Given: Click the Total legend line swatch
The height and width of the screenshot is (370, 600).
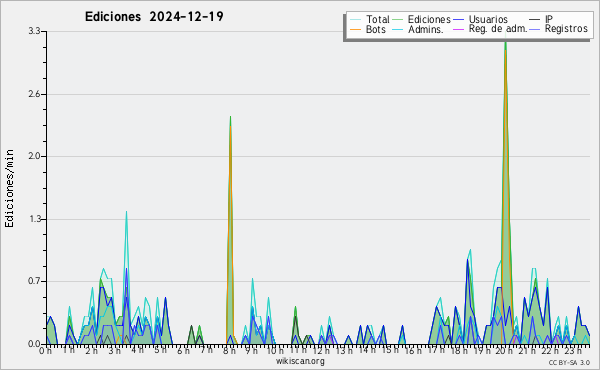Looking at the screenshot, I should pyautogui.click(x=355, y=20).
